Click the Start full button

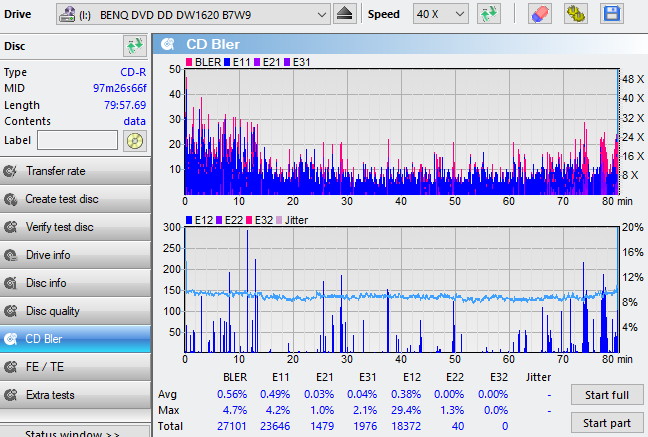point(607,395)
